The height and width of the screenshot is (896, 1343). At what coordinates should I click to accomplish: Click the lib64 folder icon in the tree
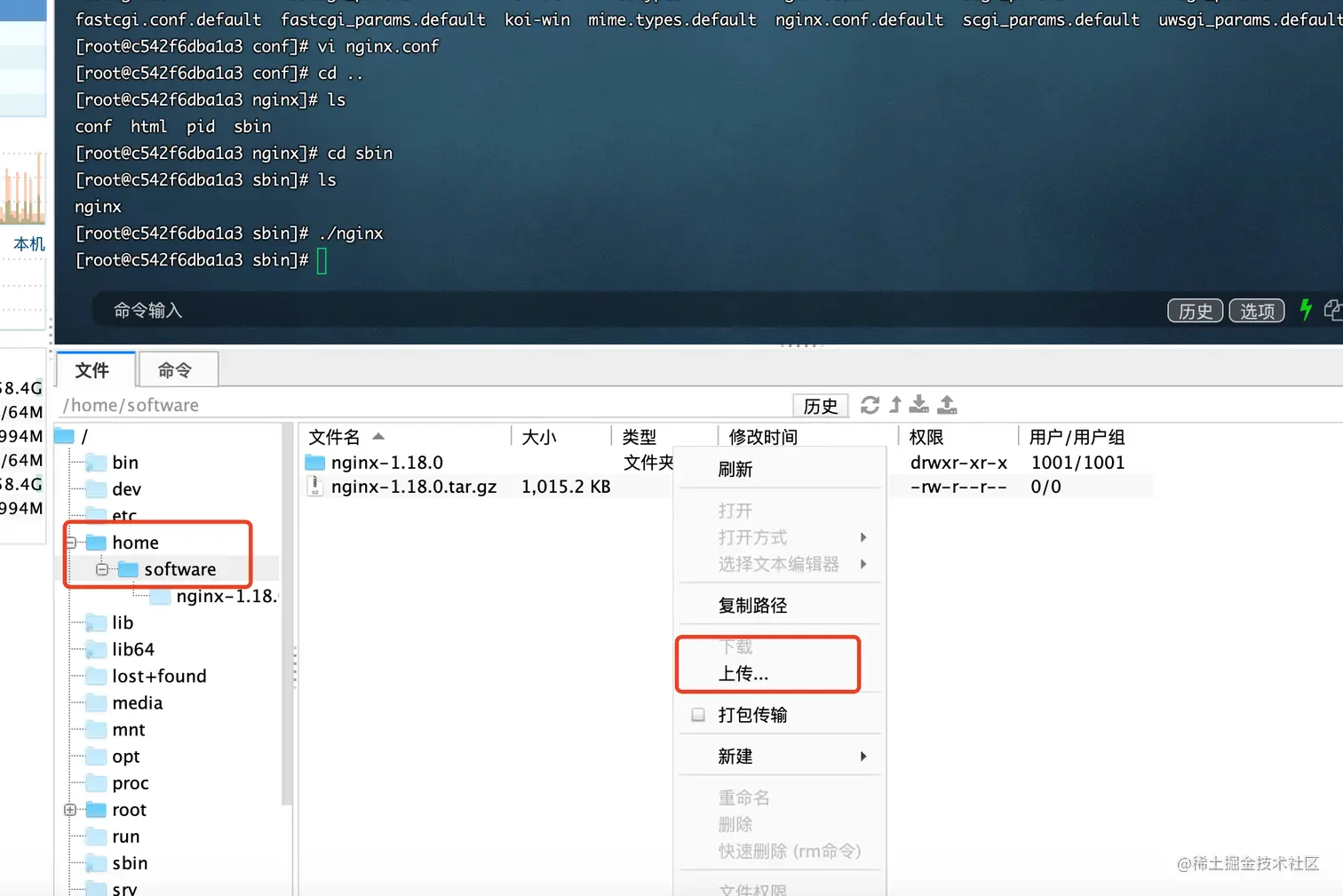(96, 649)
